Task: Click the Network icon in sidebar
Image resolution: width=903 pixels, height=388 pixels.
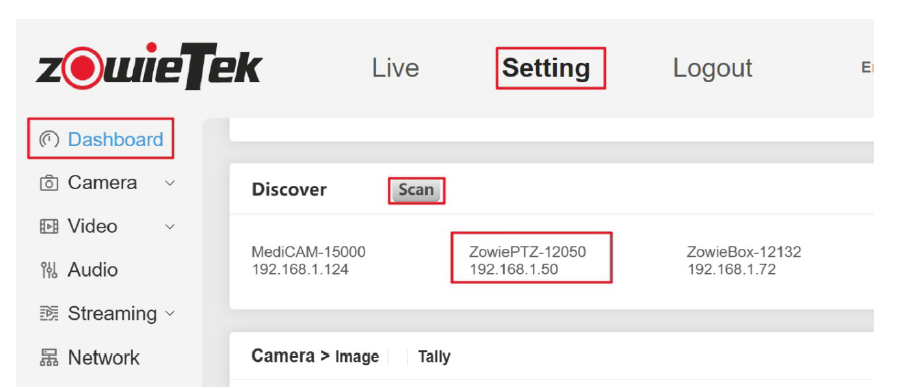Action: point(48,357)
